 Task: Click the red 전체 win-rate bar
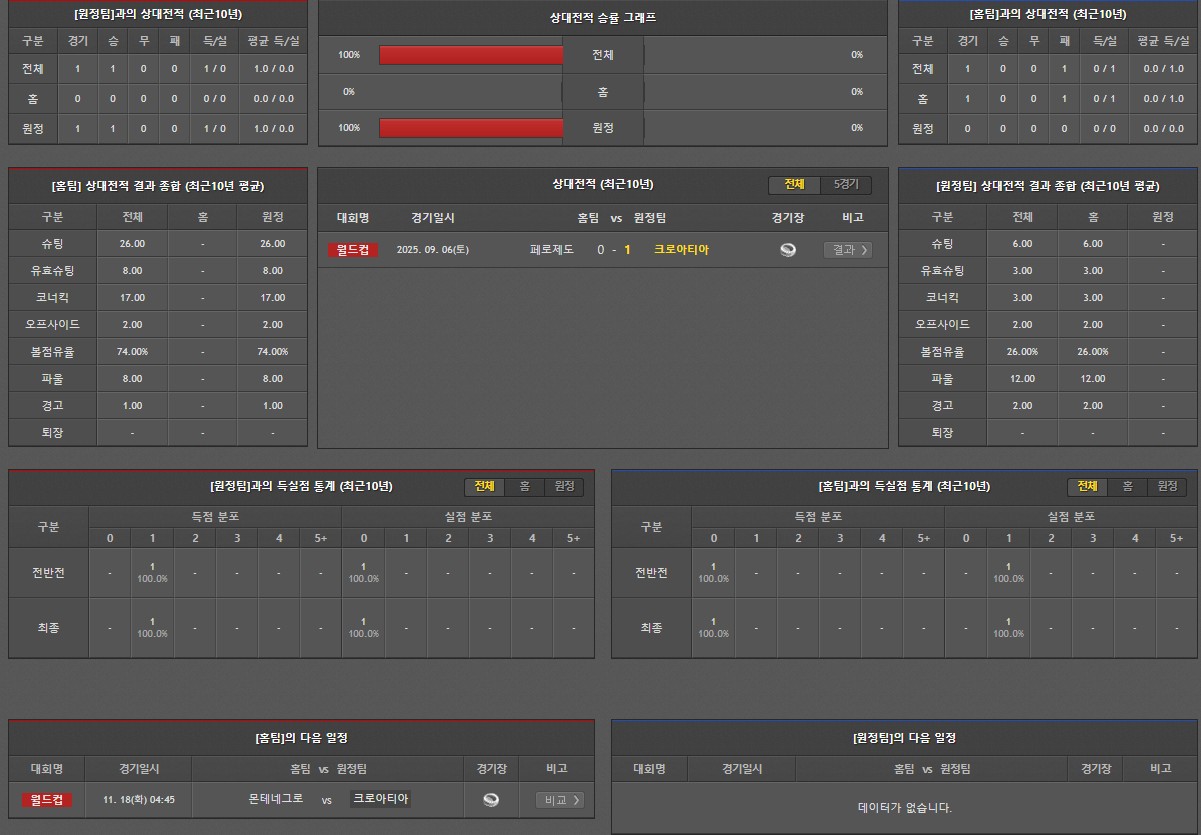tap(471, 55)
